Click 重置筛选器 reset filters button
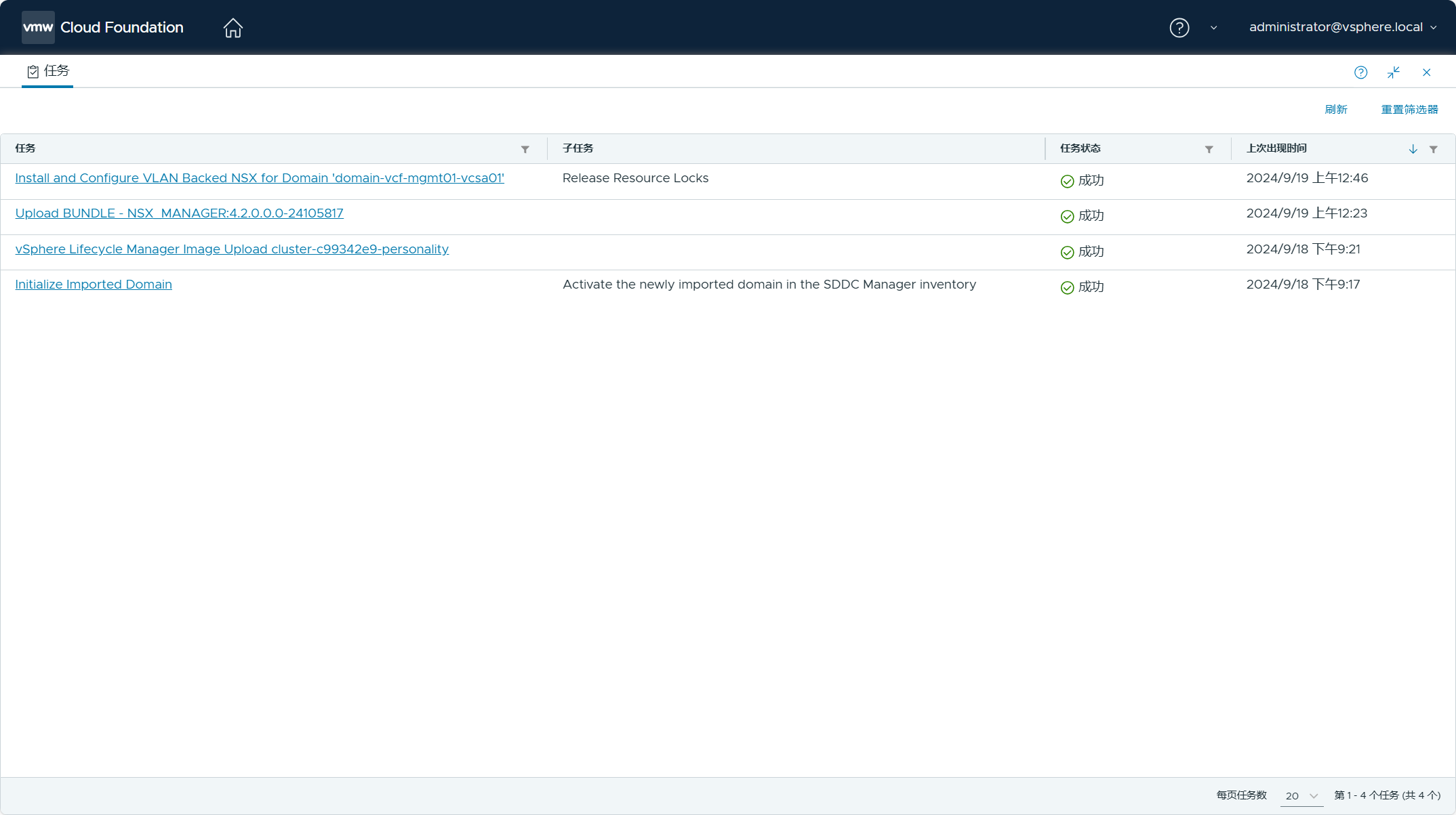The height and width of the screenshot is (815, 1456). pos(1409,110)
